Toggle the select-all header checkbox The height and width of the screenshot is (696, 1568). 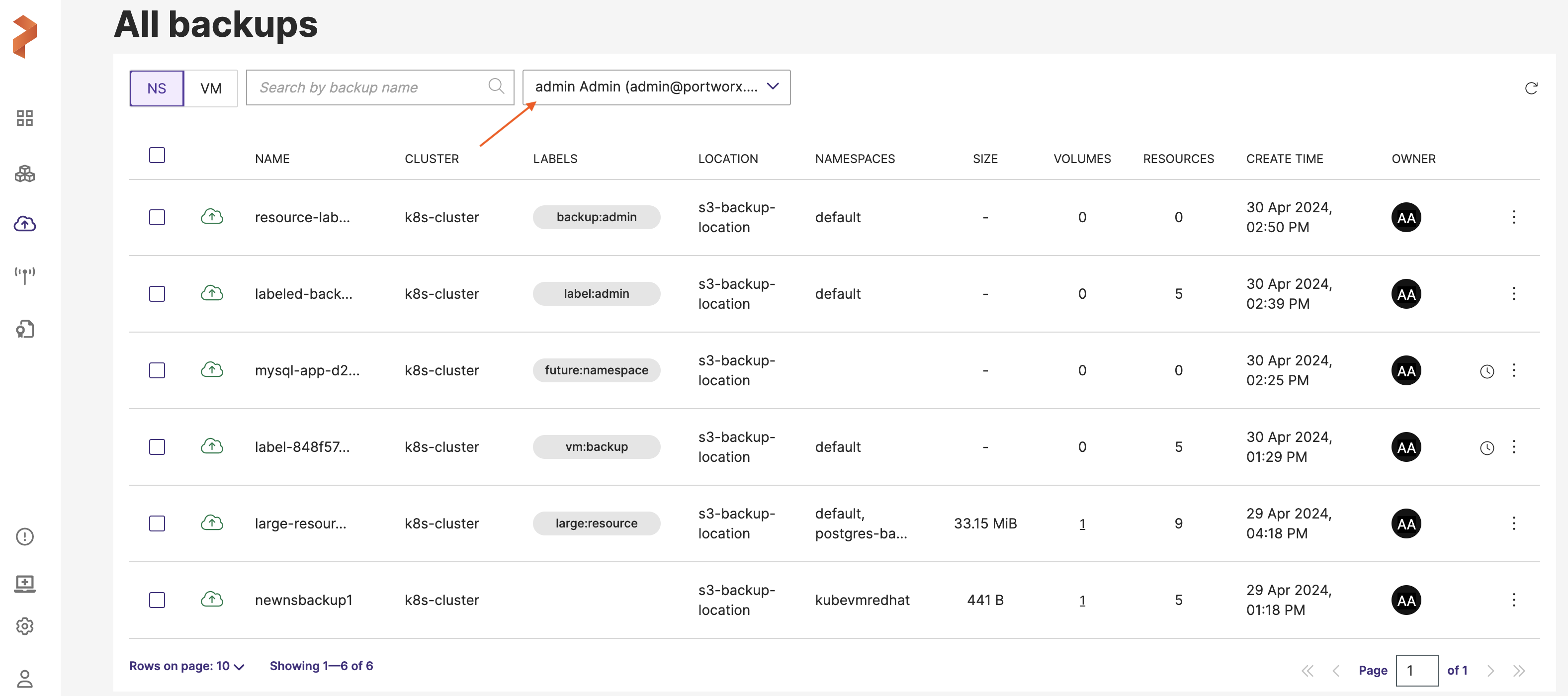[x=157, y=155]
